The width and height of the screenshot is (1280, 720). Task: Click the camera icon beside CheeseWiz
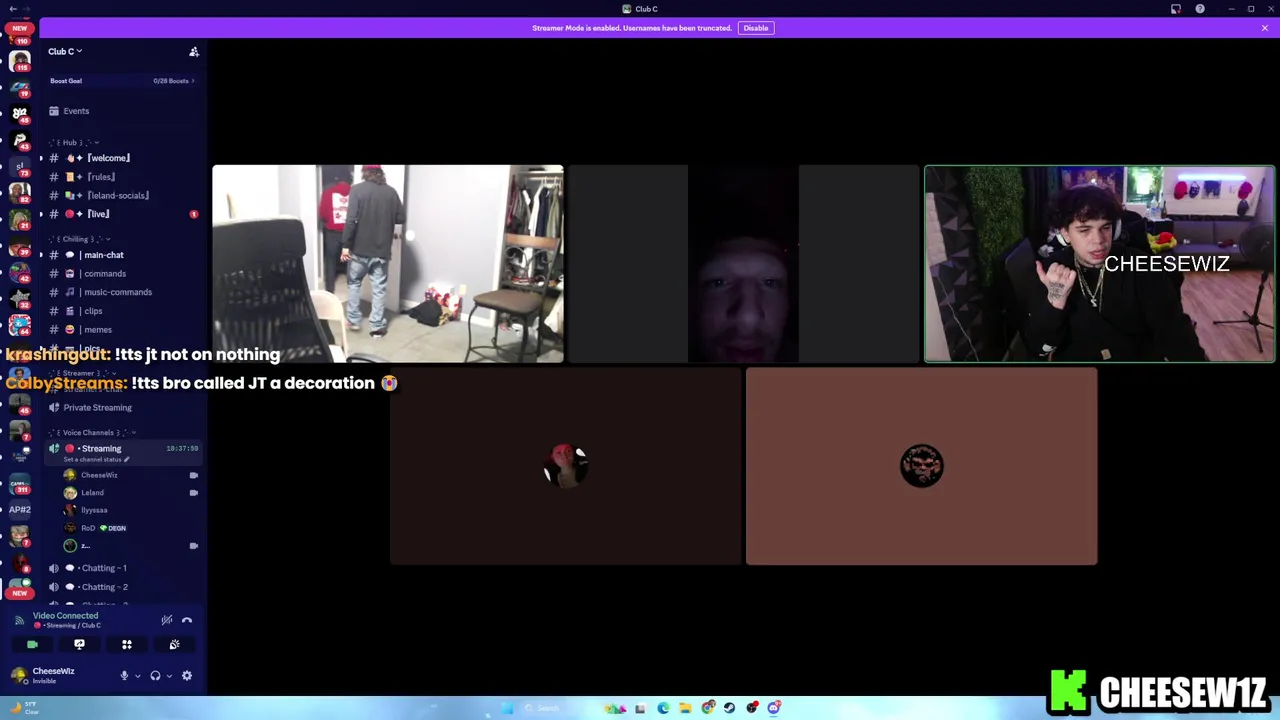193,475
